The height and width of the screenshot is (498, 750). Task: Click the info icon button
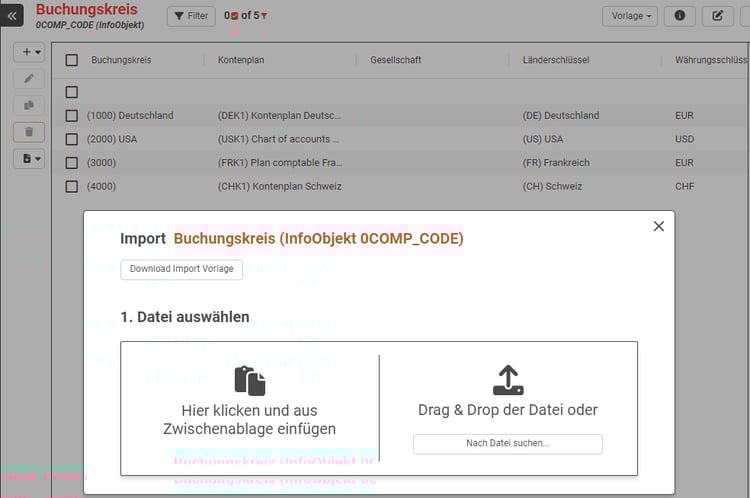point(679,16)
